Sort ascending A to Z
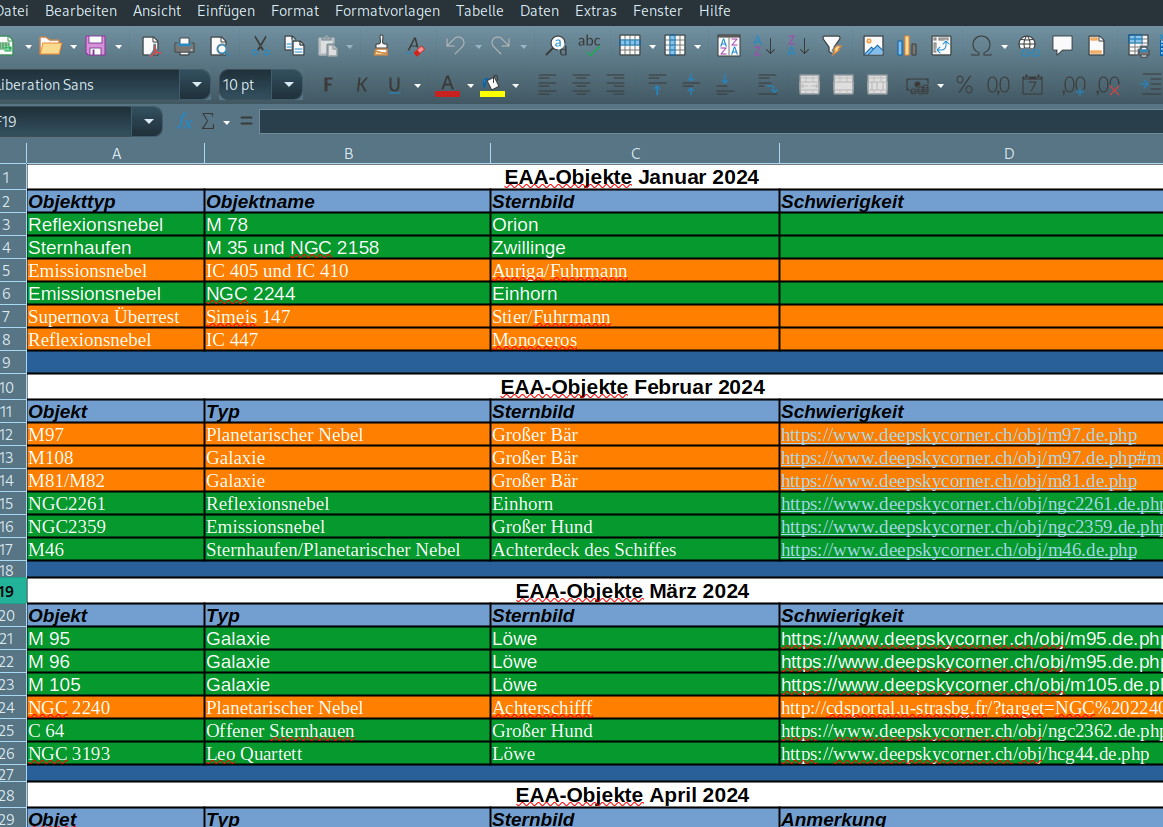Viewport: 1163px width, 827px height. [764, 47]
